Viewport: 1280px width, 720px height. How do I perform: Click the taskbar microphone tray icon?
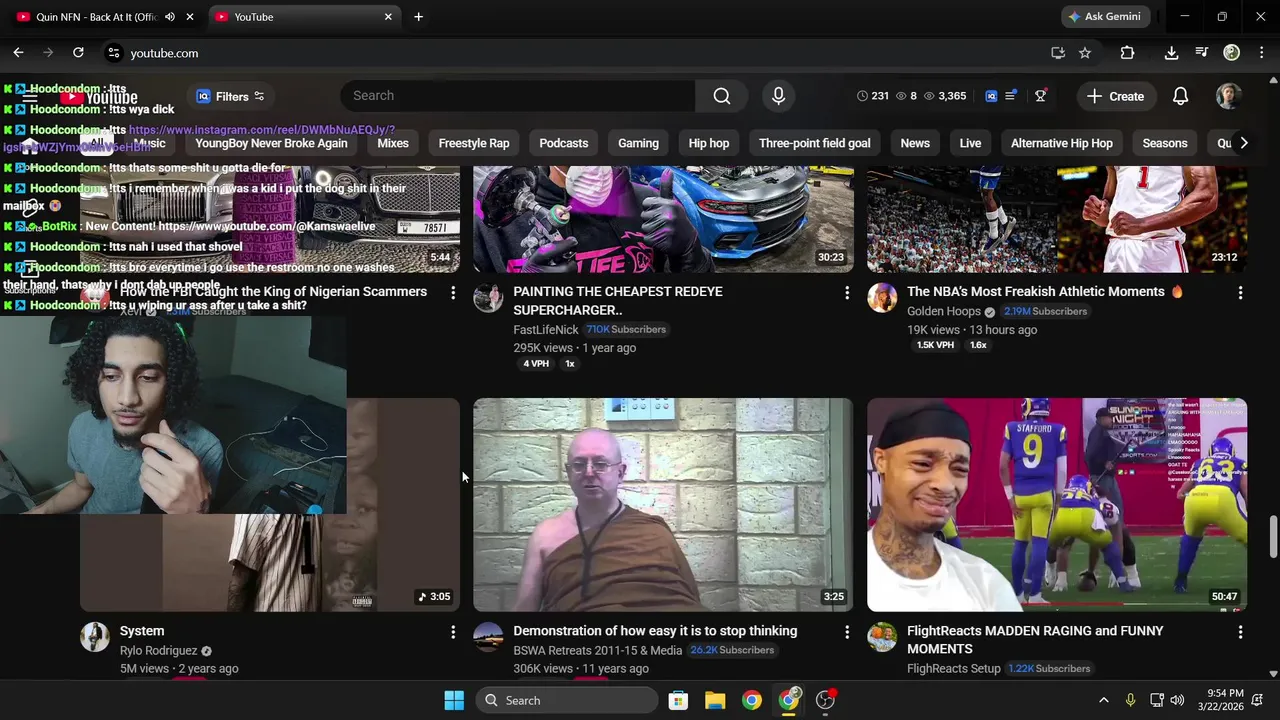(x=1130, y=700)
